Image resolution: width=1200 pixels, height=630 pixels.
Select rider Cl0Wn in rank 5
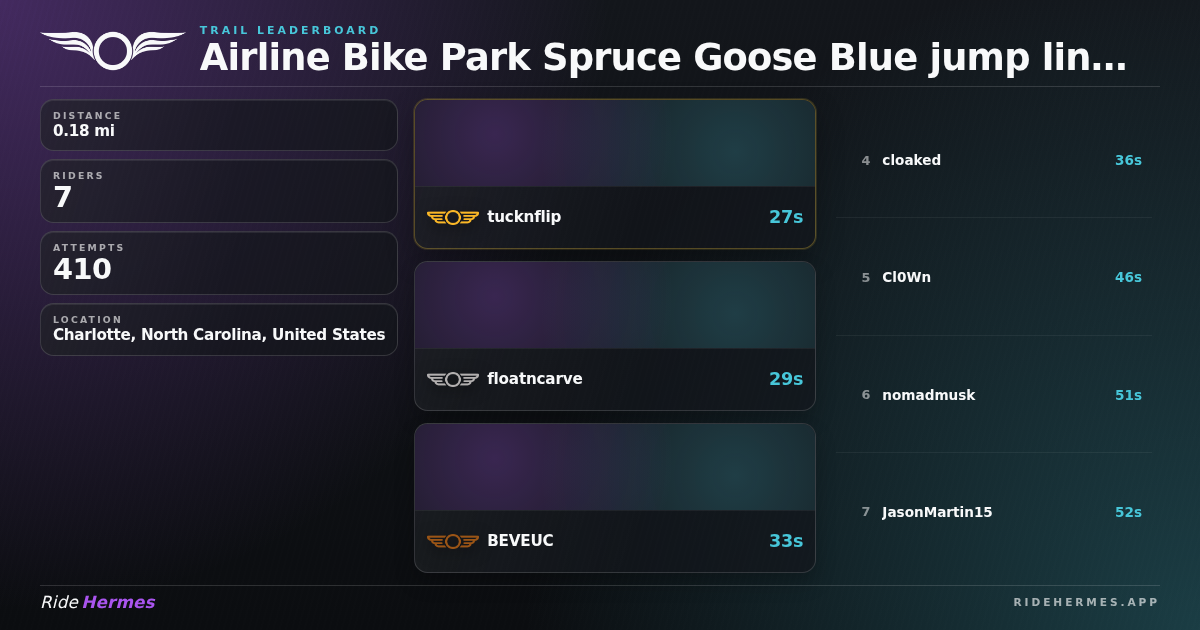click(x=906, y=277)
